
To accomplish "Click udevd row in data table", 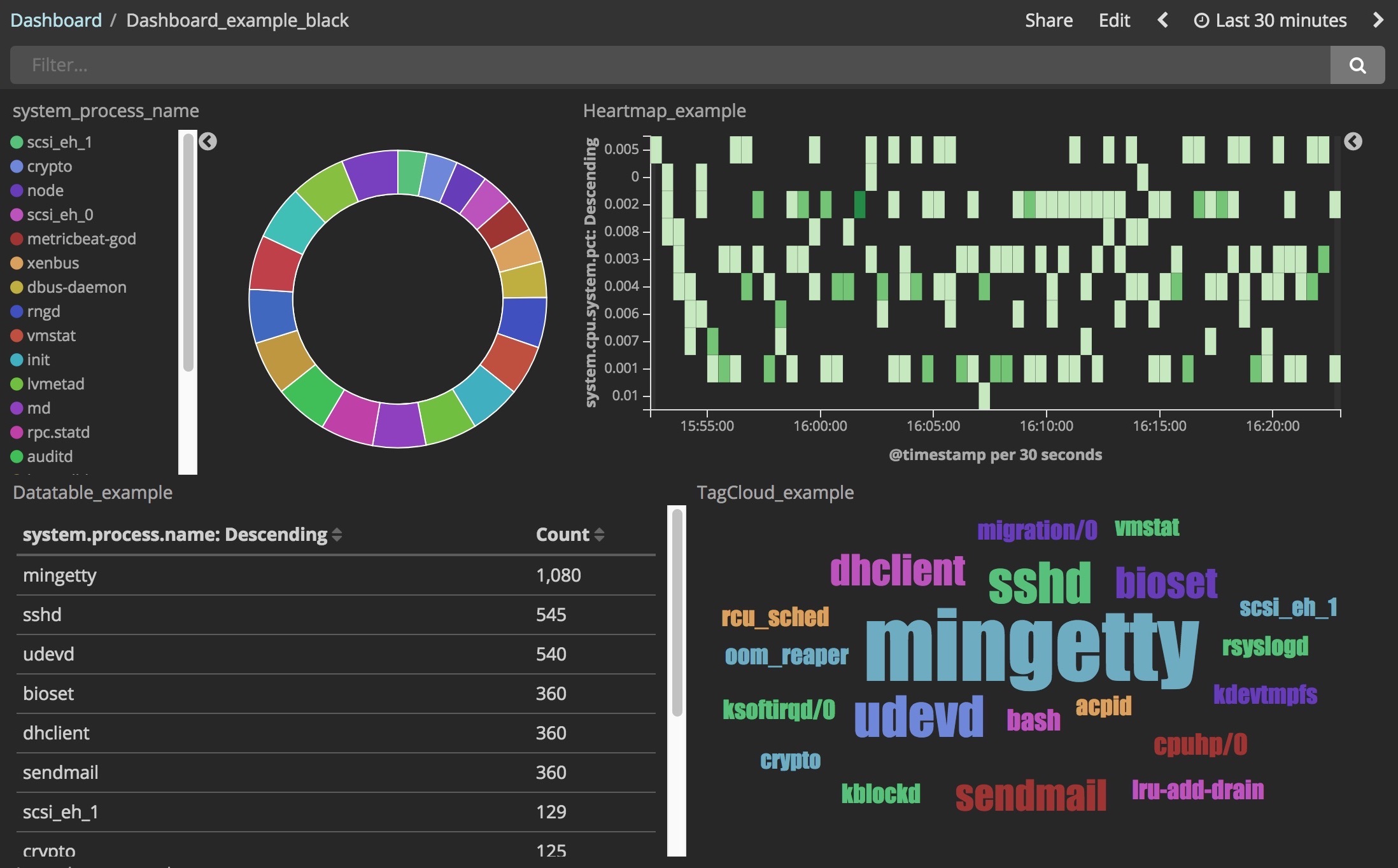I will [336, 654].
